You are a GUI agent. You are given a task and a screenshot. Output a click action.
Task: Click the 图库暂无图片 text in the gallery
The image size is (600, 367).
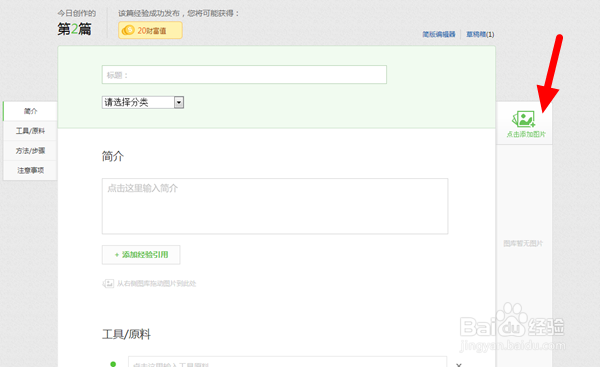(x=523, y=243)
